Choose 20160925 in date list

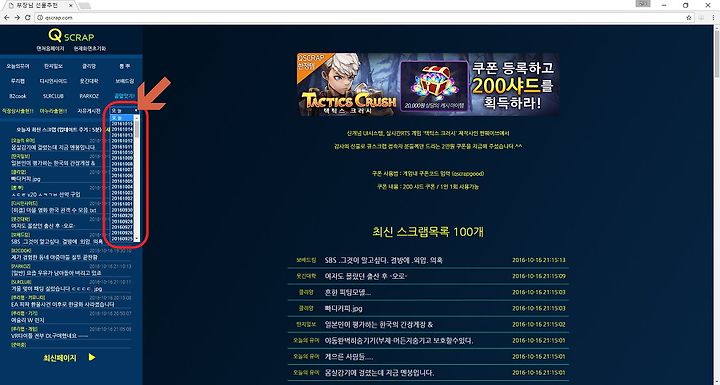point(122,238)
